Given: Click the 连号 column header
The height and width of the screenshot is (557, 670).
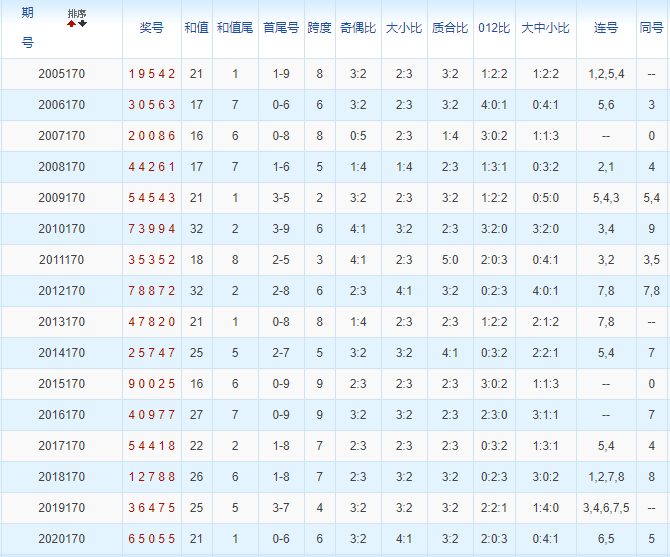Looking at the screenshot, I should pos(606,28).
